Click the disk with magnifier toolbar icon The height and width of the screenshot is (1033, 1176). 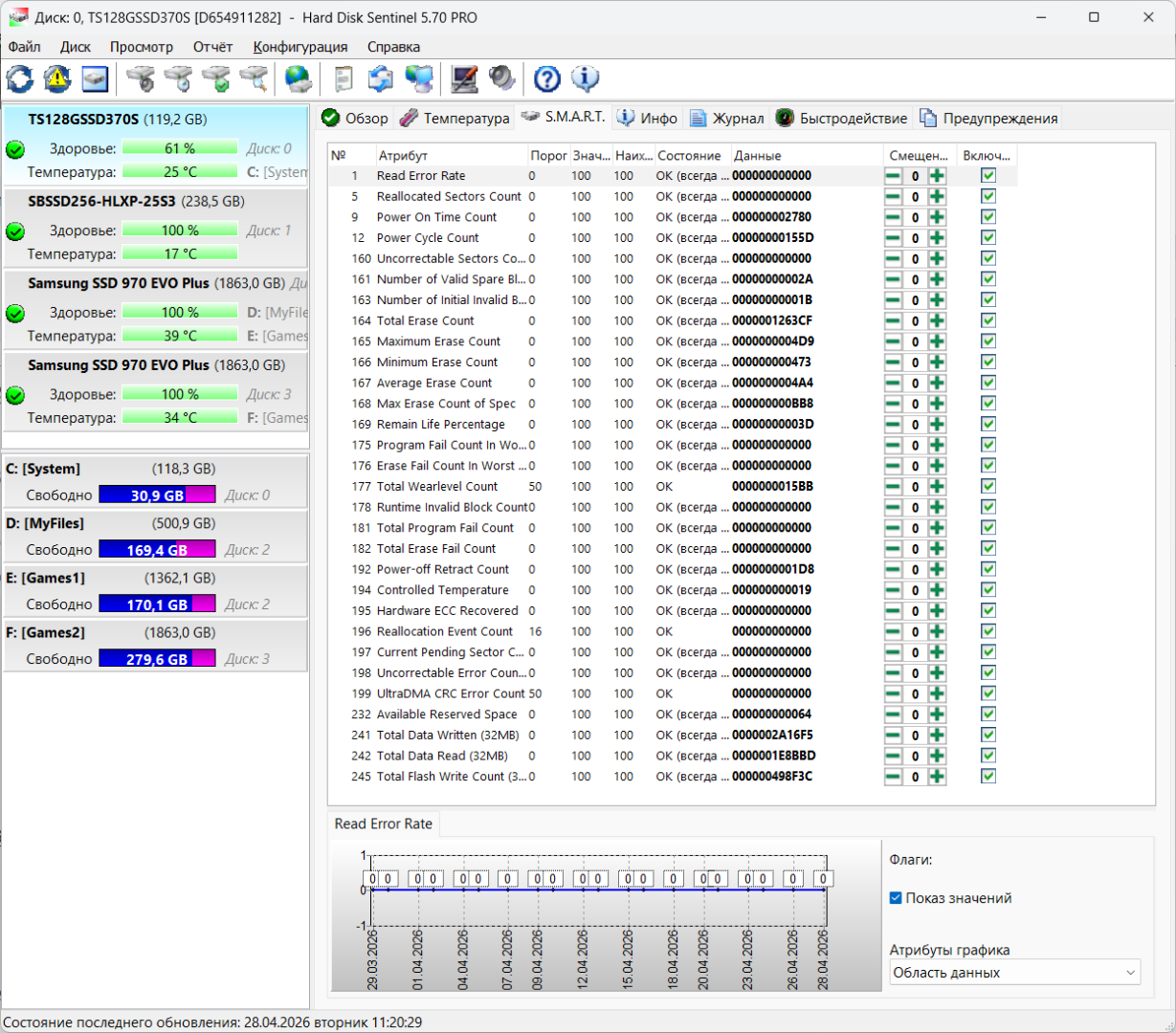pyautogui.click(x=254, y=78)
